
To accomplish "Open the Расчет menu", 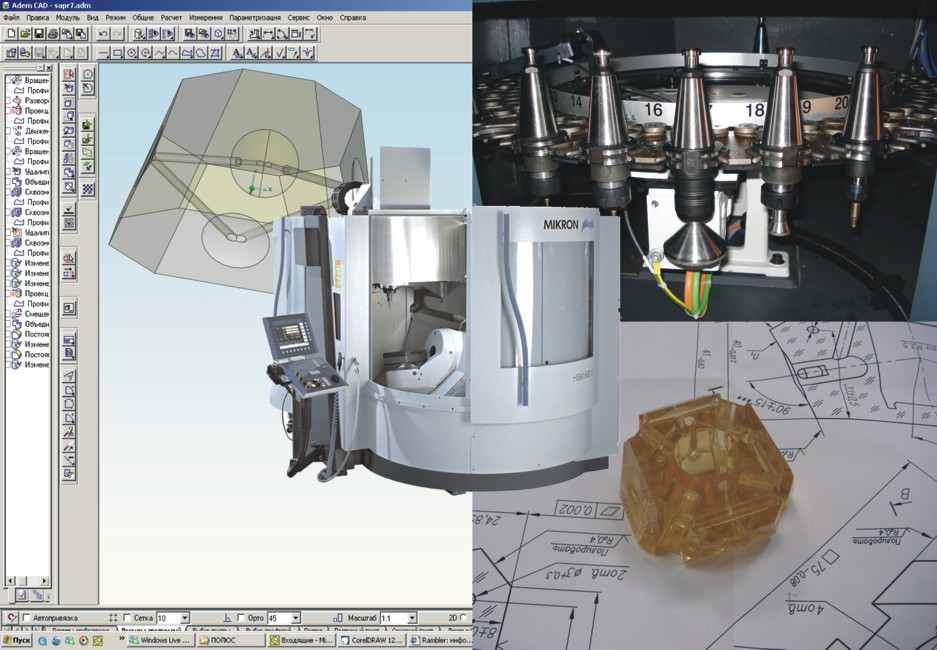I will pyautogui.click(x=172, y=17).
